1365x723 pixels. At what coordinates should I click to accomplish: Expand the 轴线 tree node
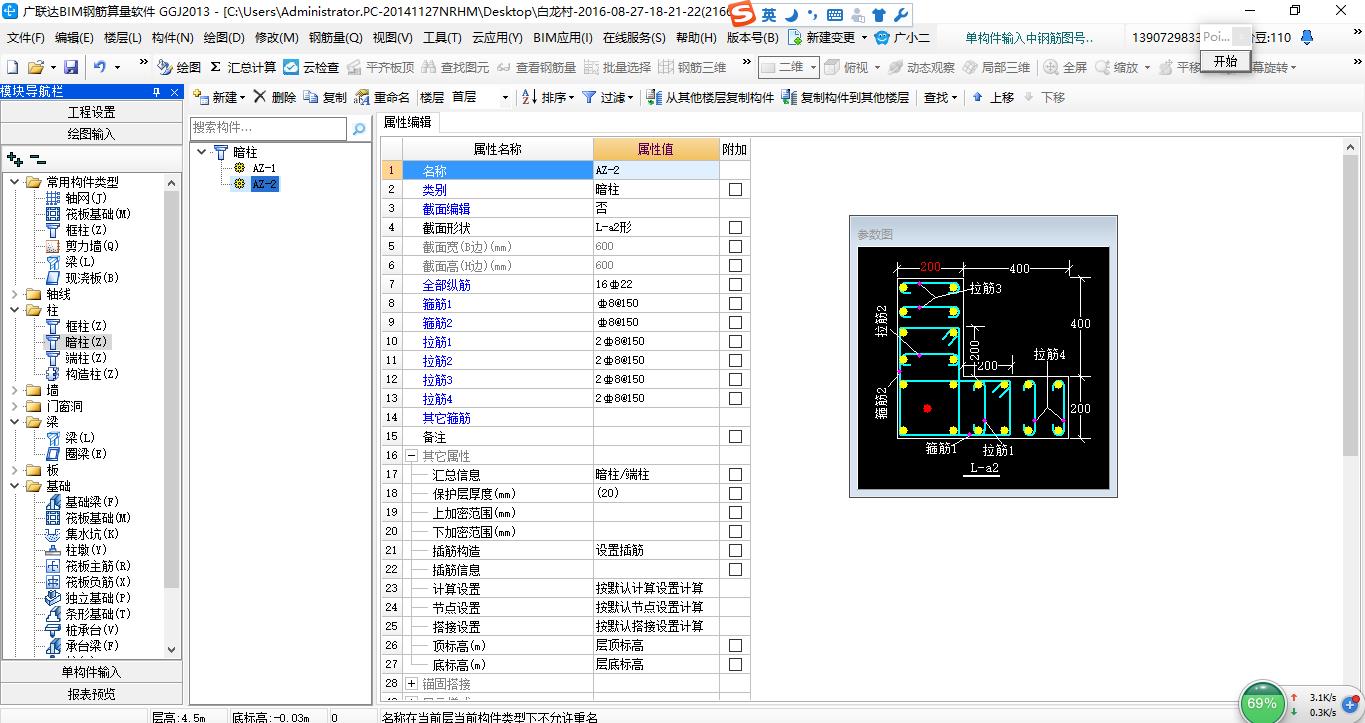[15, 294]
